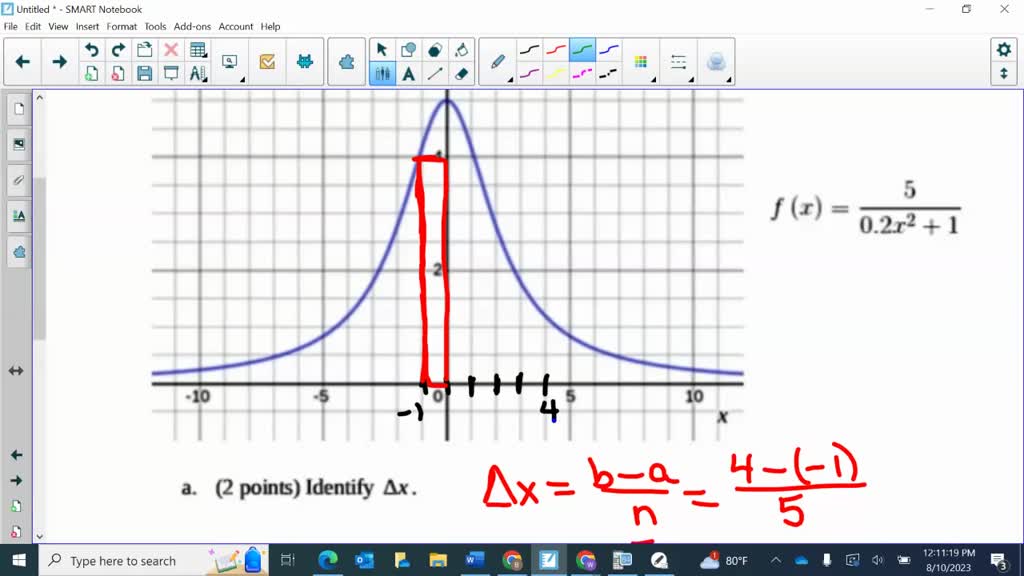Click the forward navigation arrow button

pos(59,60)
